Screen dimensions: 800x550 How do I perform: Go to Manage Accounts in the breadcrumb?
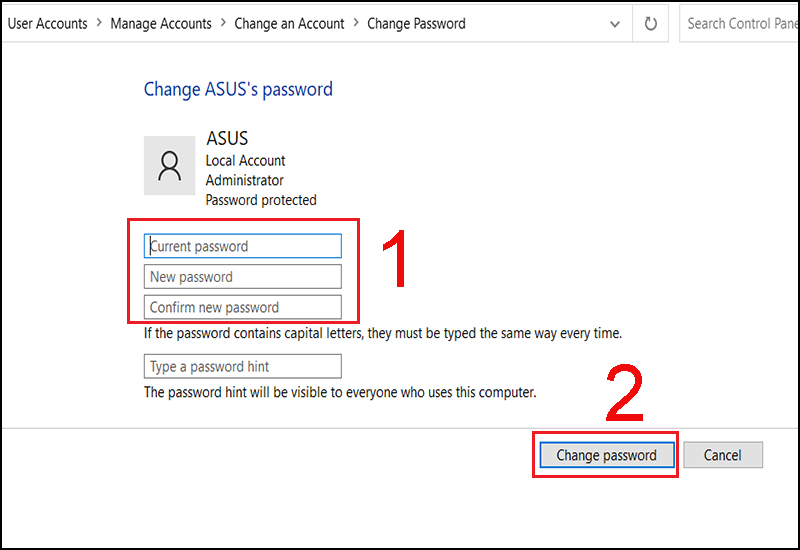tap(161, 23)
